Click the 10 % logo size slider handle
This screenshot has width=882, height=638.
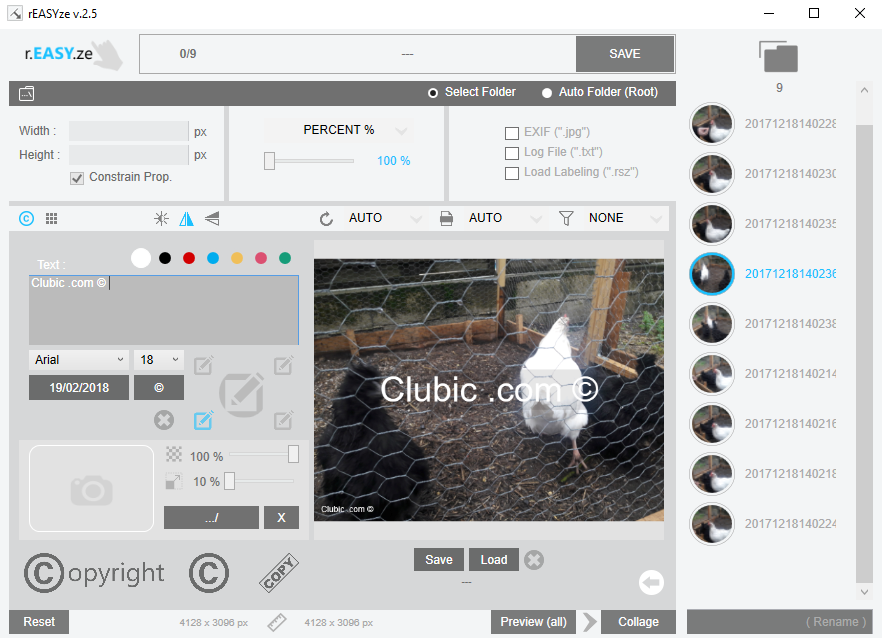click(230, 482)
